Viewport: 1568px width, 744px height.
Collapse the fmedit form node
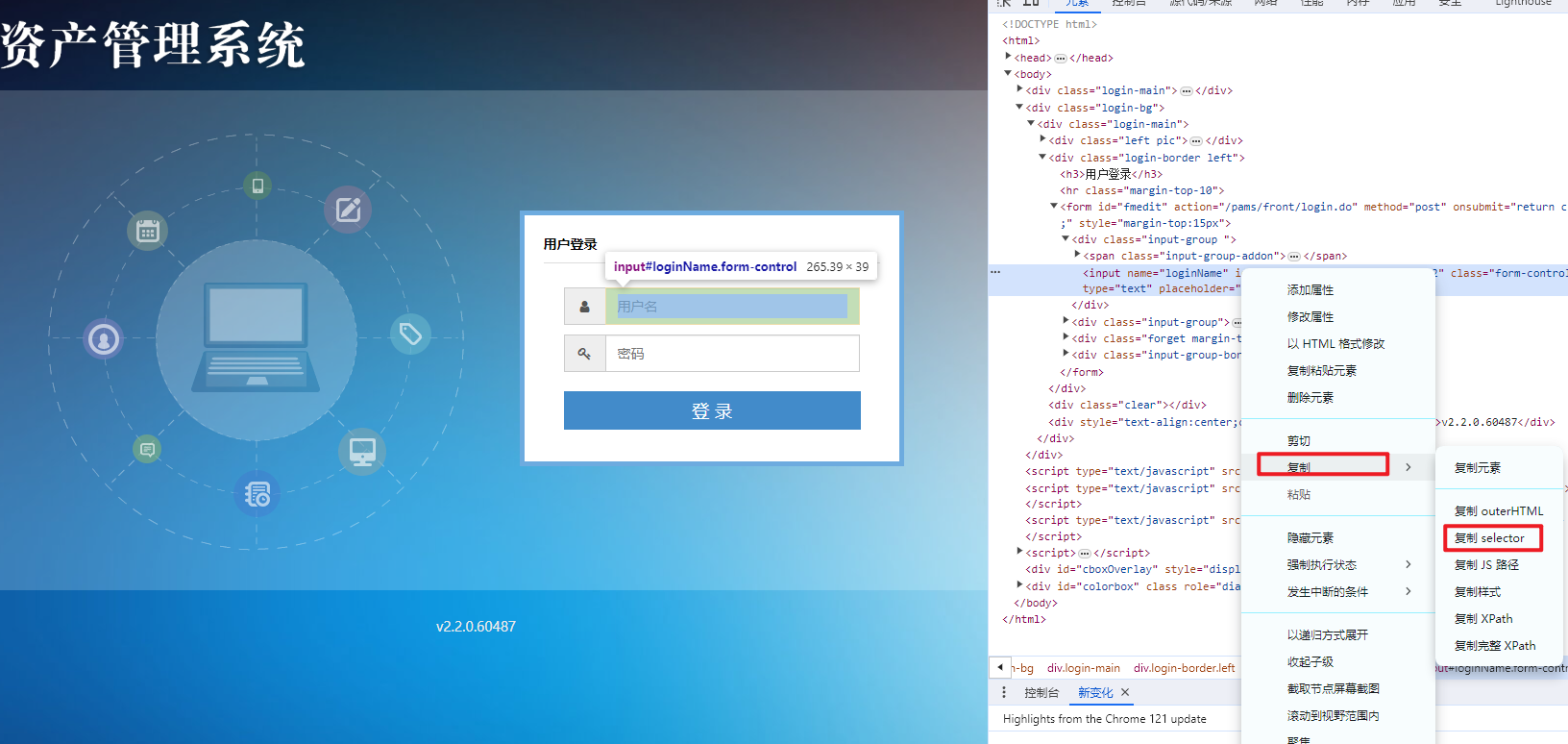click(x=1054, y=206)
